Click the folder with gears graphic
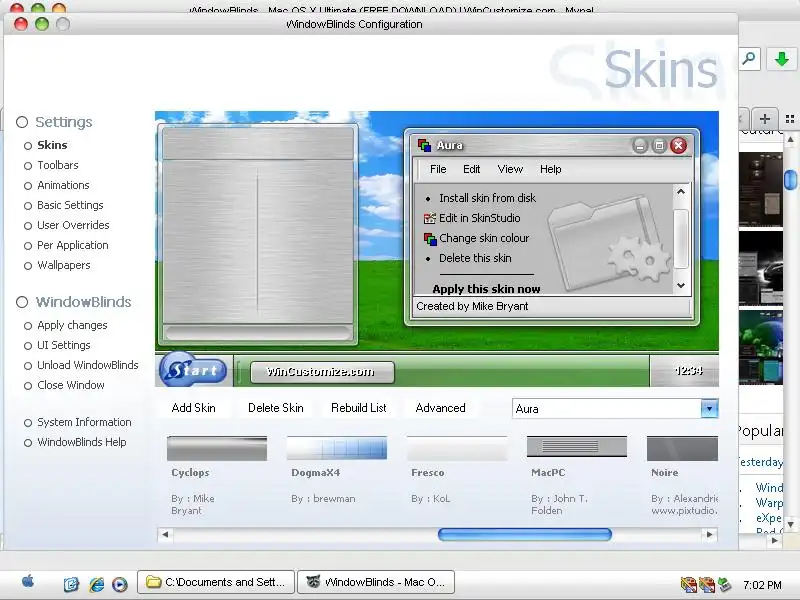800x600 pixels. pos(610,241)
